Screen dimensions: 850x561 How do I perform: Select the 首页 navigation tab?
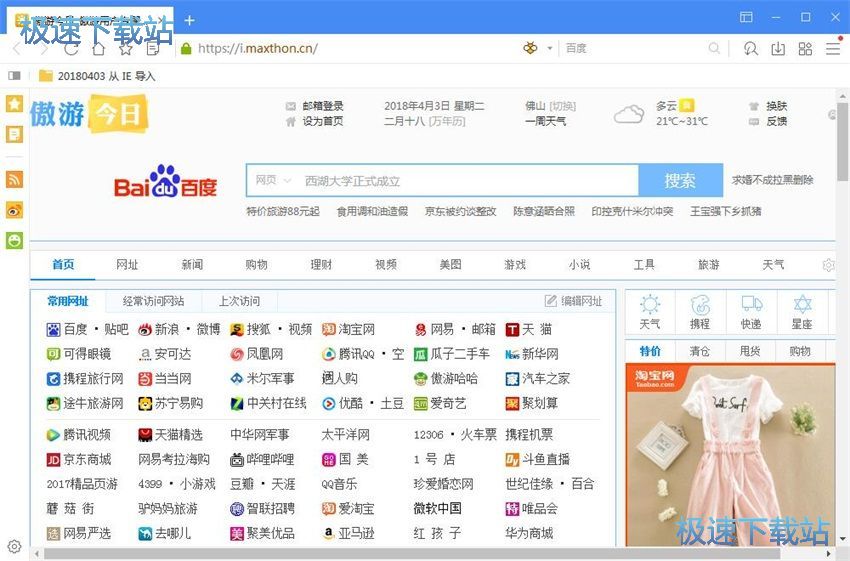pos(63,265)
